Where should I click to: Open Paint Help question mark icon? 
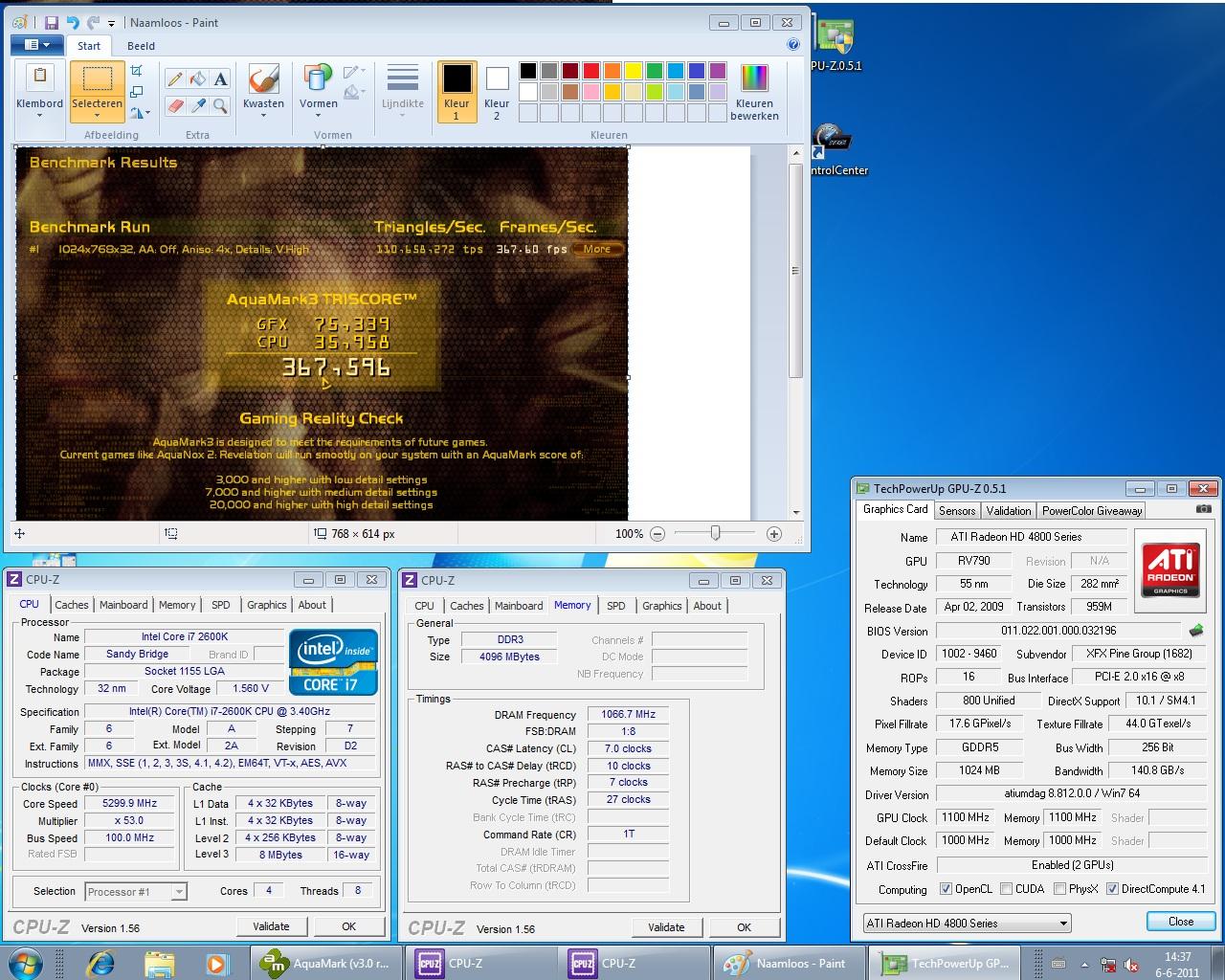(792, 44)
